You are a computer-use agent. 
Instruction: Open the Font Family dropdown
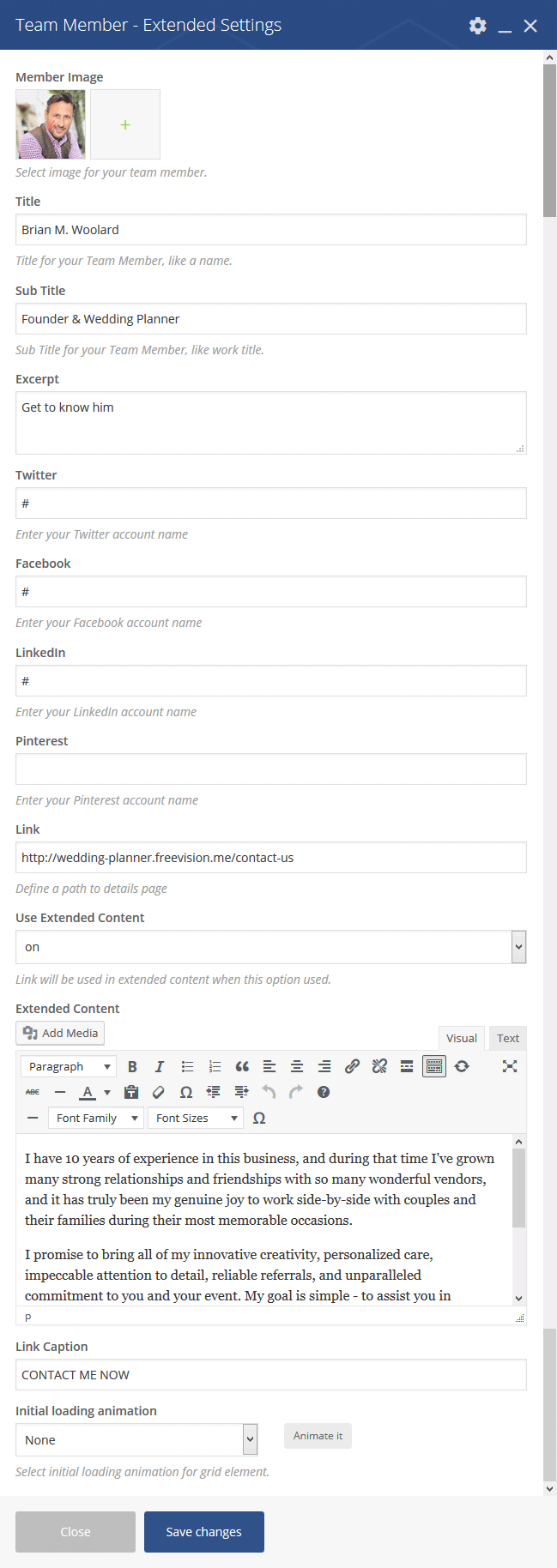click(x=97, y=1118)
